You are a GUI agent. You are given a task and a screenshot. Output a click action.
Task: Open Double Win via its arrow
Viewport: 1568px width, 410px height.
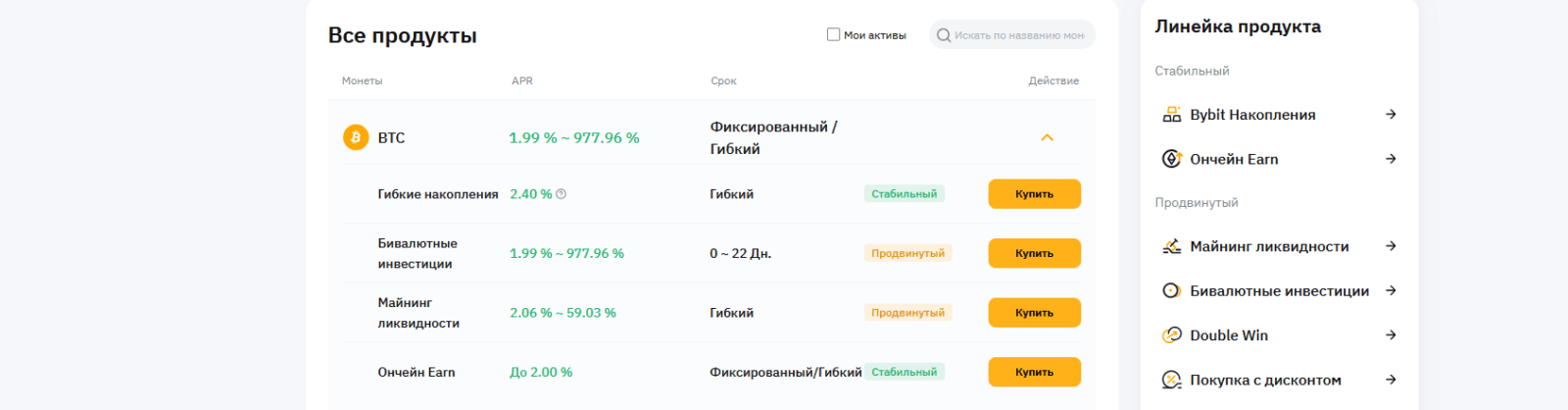tap(1390, 335)
